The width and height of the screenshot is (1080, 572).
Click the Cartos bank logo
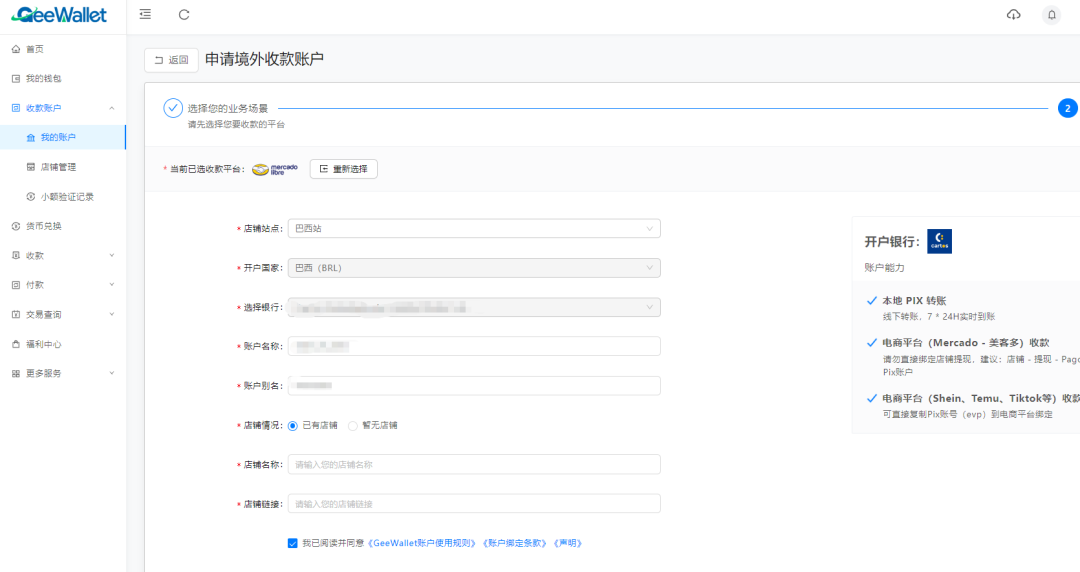point(939,241)
